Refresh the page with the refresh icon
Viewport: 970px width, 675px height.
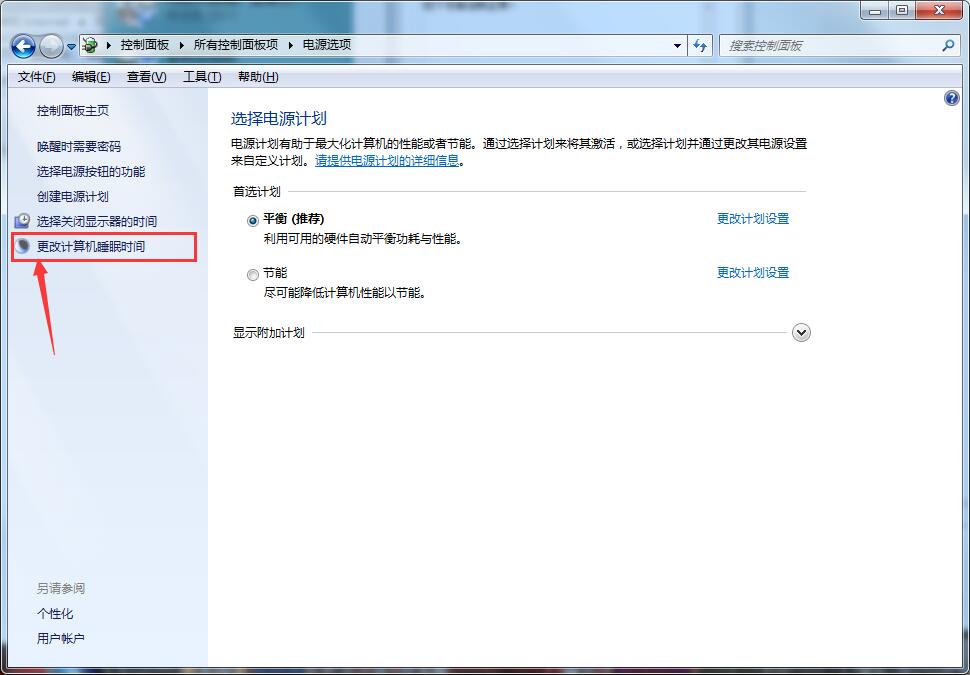coord(700,46)
